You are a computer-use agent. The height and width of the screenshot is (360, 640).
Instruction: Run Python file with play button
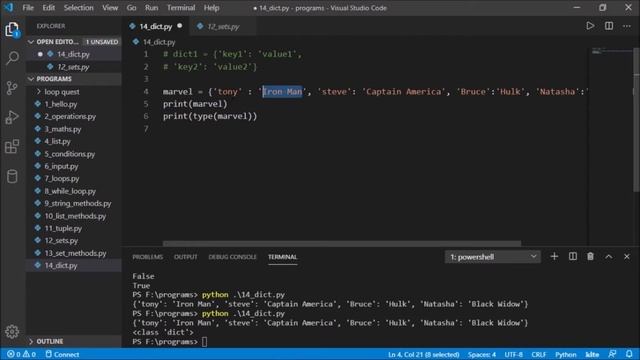point(590,26)
